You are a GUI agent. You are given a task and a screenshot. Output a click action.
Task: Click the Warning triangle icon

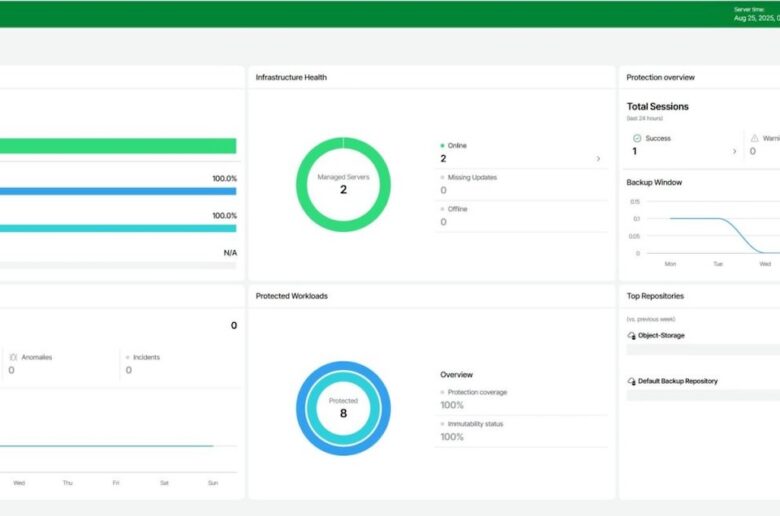pos(755,138)
